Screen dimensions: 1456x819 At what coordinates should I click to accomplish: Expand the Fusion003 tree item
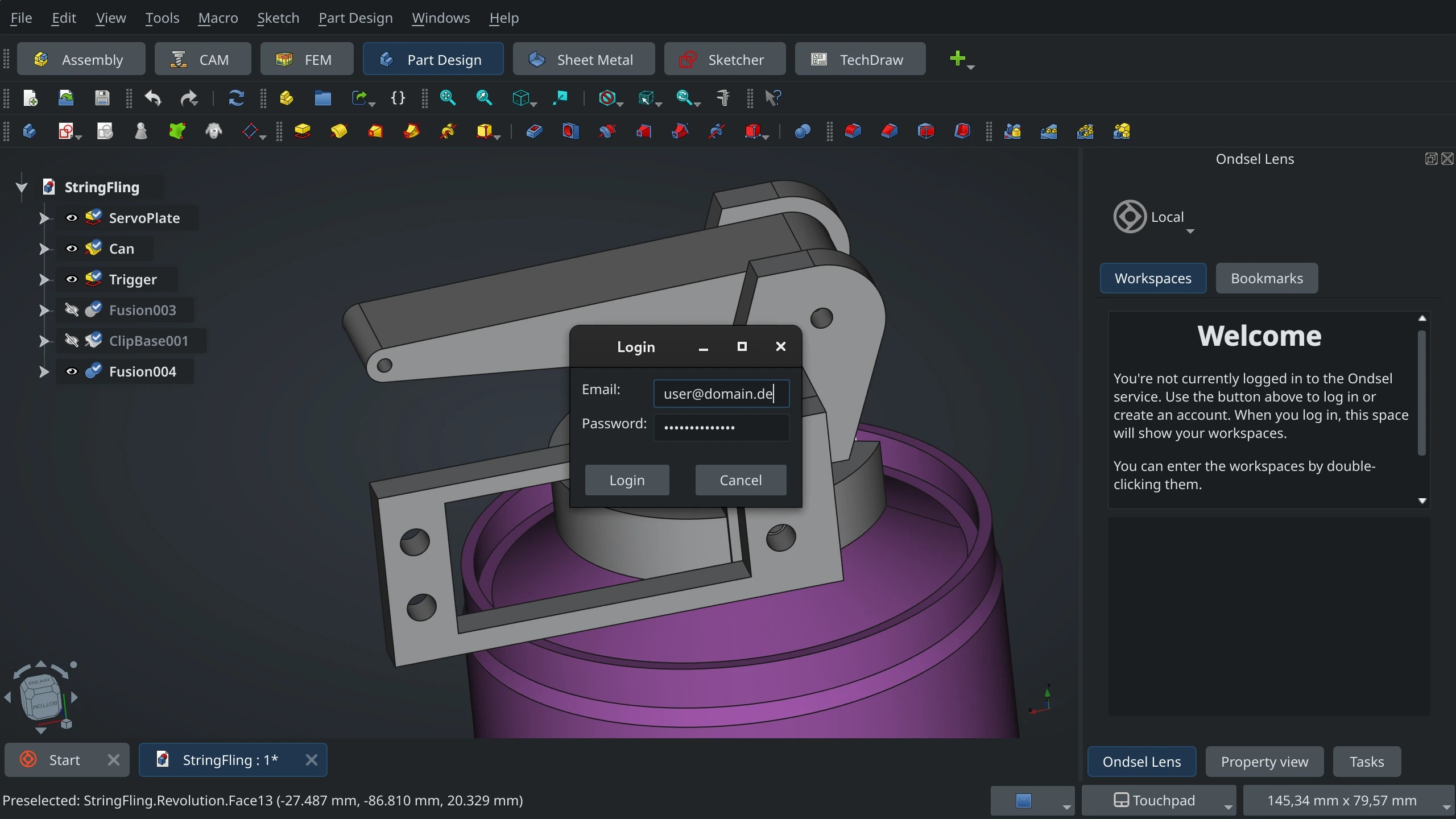(x=43, y=310)
